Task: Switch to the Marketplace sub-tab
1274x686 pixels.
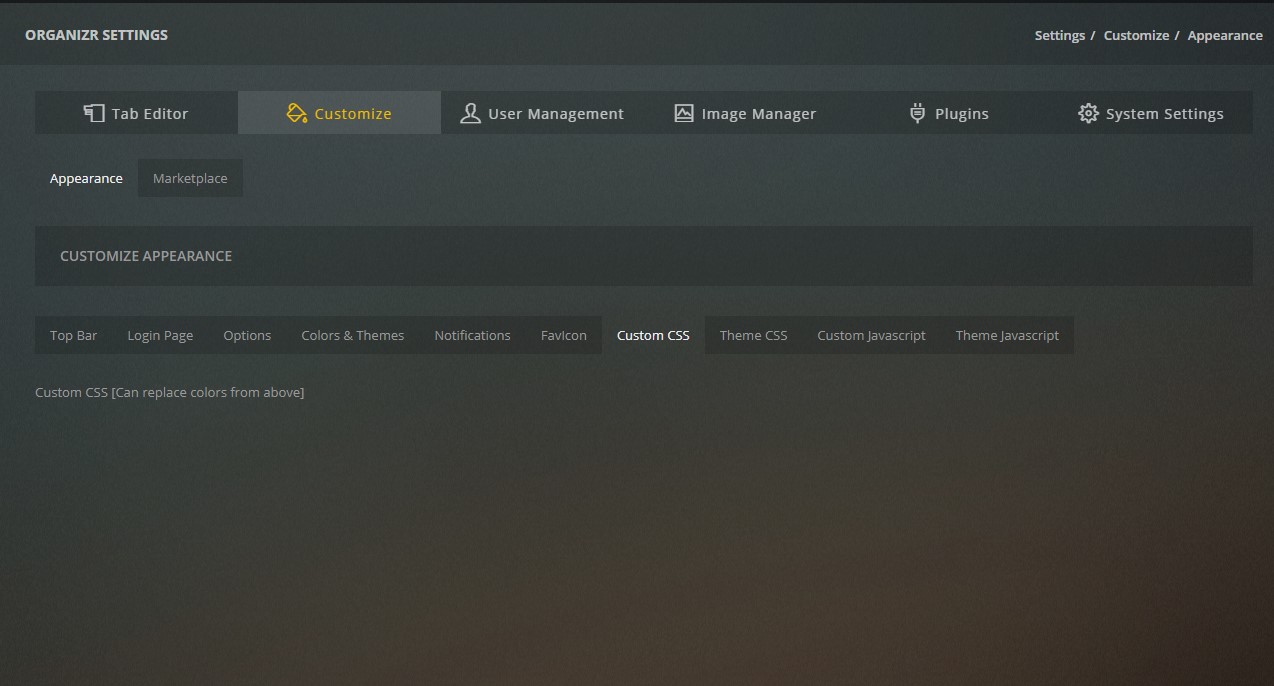Action: click(190, 178)
